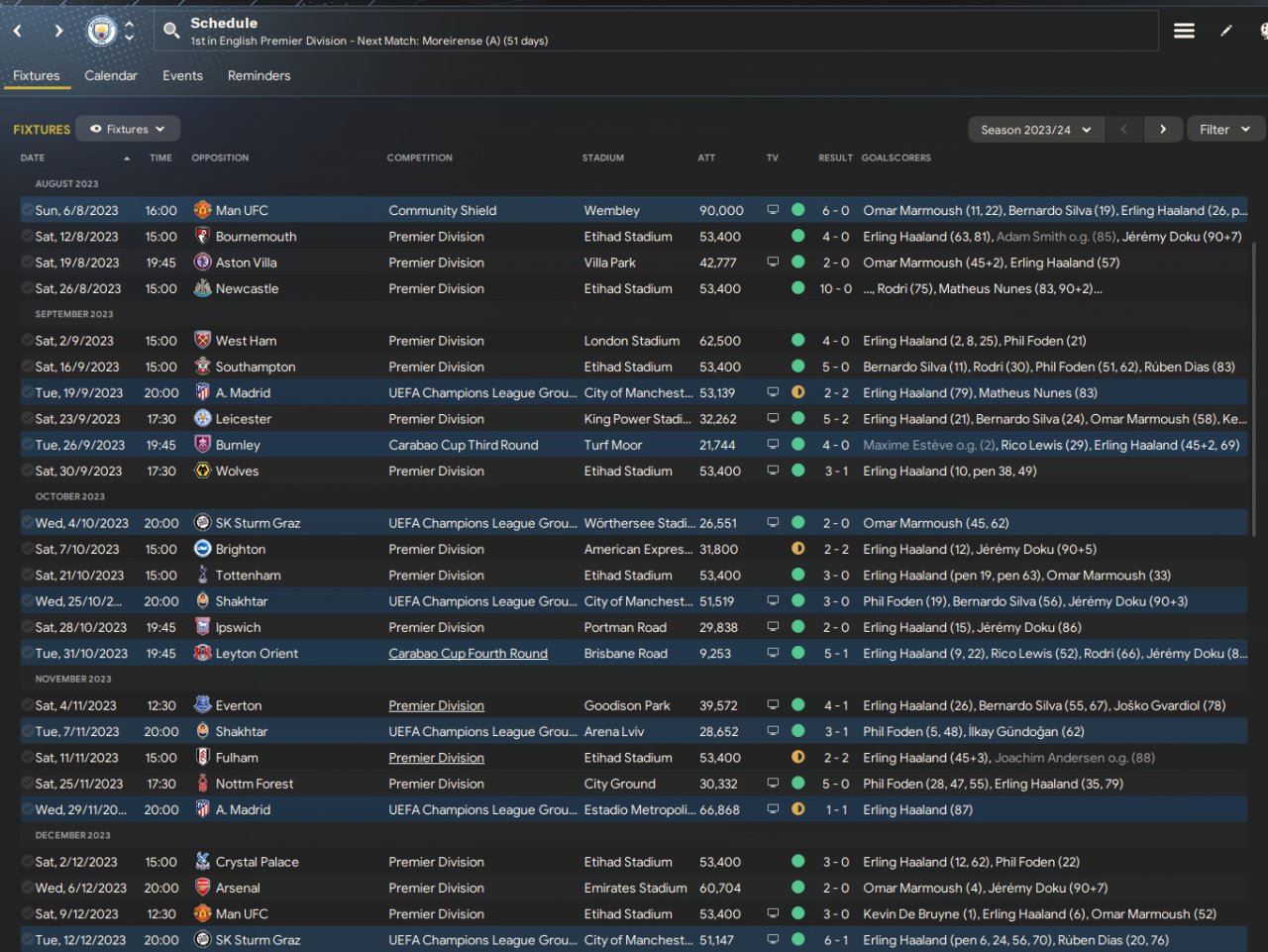Select the 'Goodison Park' stadium cell
Screen dimensions: 1268x952
(x=627, y=706)
